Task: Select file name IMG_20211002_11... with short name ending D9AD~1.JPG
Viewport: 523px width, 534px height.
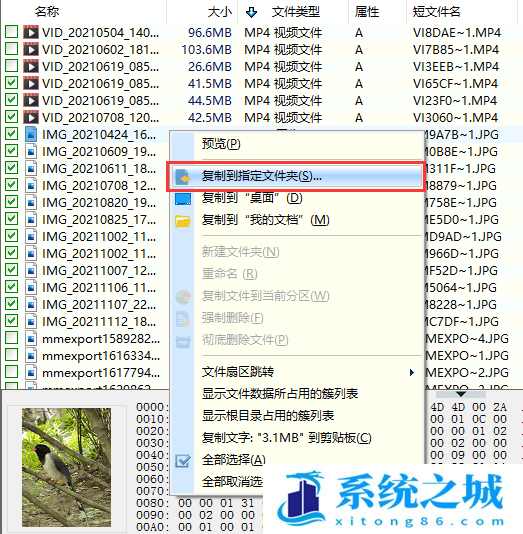Action: coord(99,237)
